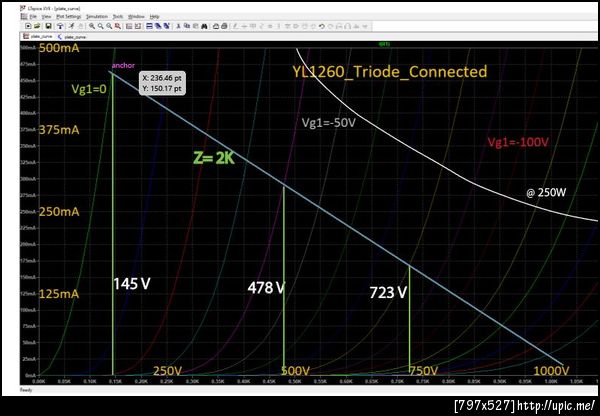The image size is (600, 416).
Task: Start simulation with the Run icon
Action: coord(72,26)
